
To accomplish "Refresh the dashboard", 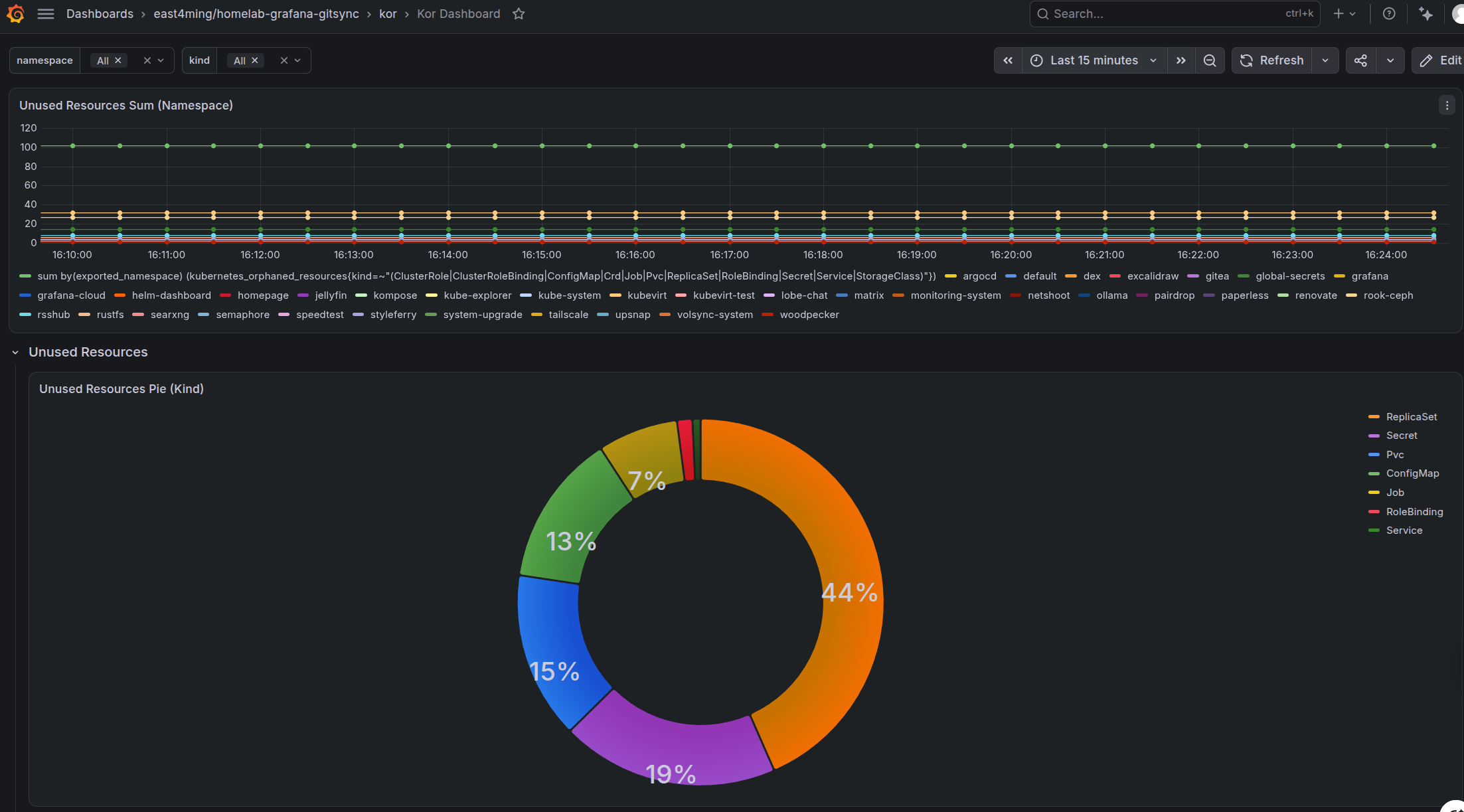I will coord(1271,60).
